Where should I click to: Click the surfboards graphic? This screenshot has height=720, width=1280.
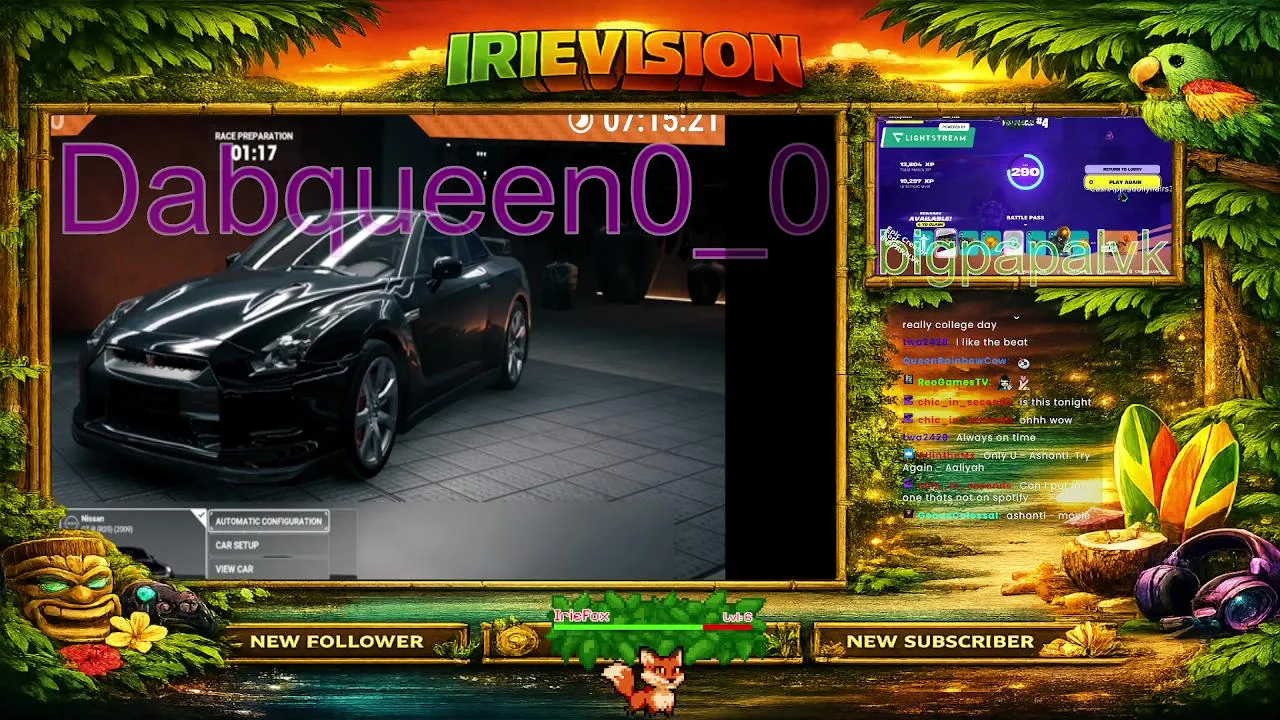pyautogui.click(x=1177, y=470)
